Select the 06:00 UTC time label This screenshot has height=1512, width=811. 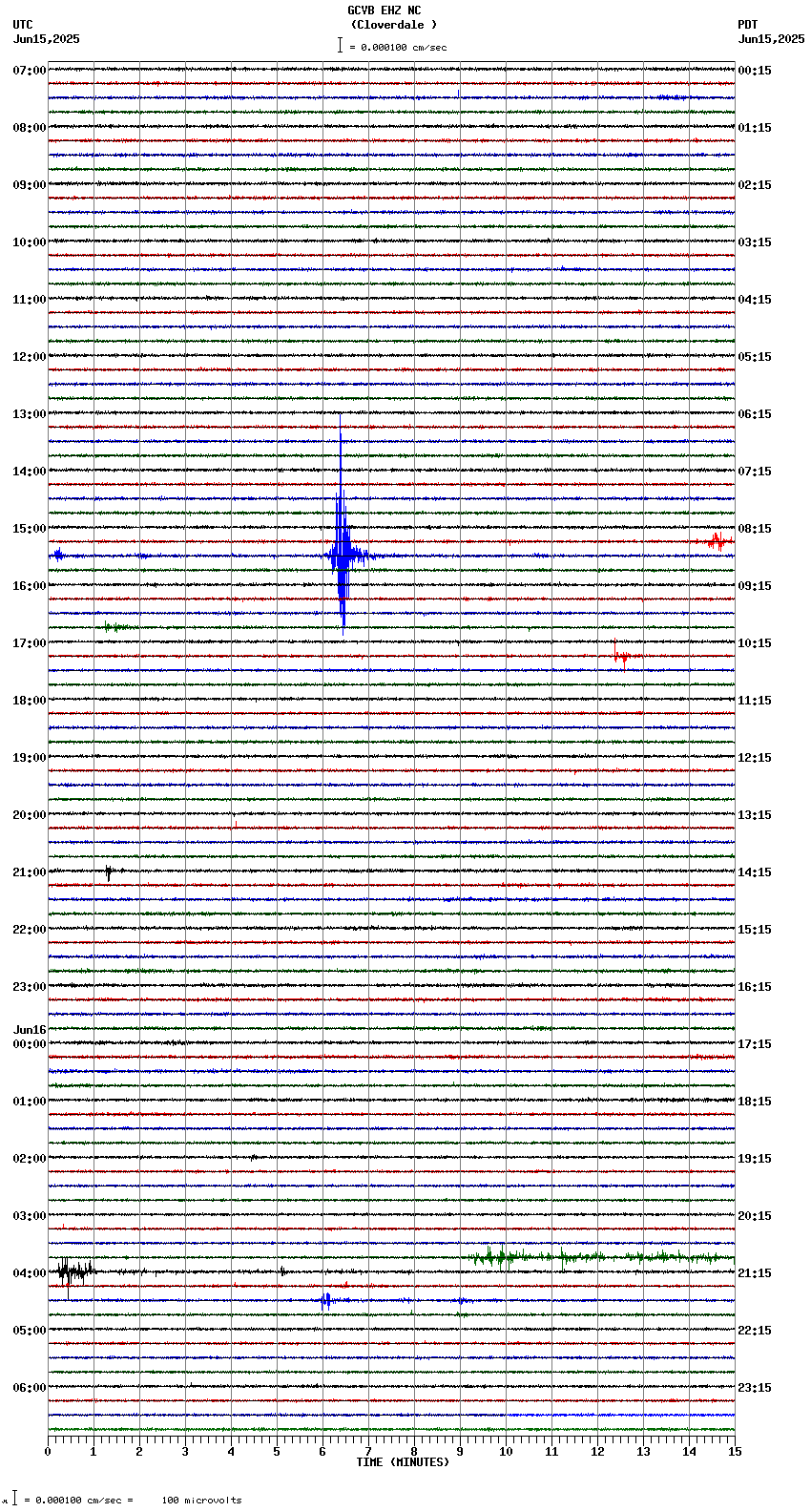(x=30, y=1388)
